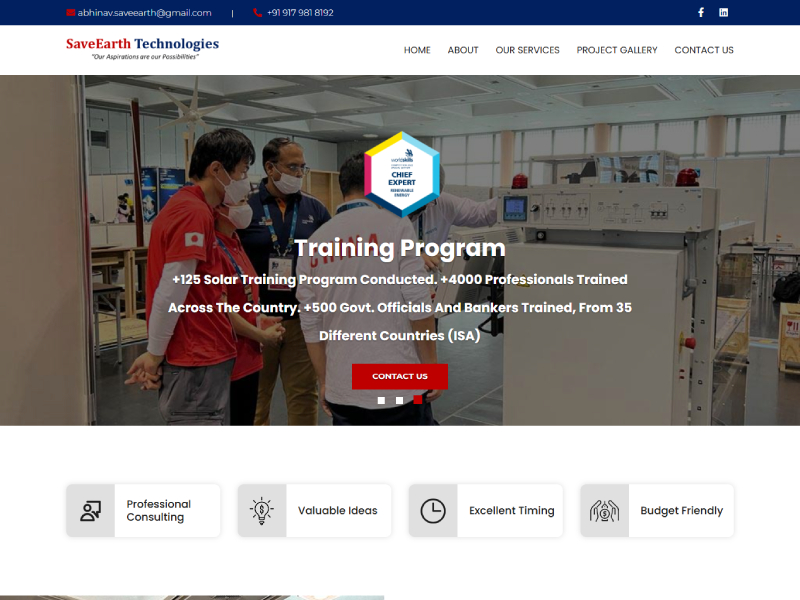Go to the ABOUT page

pyautogui.click(x=463, y=50)
